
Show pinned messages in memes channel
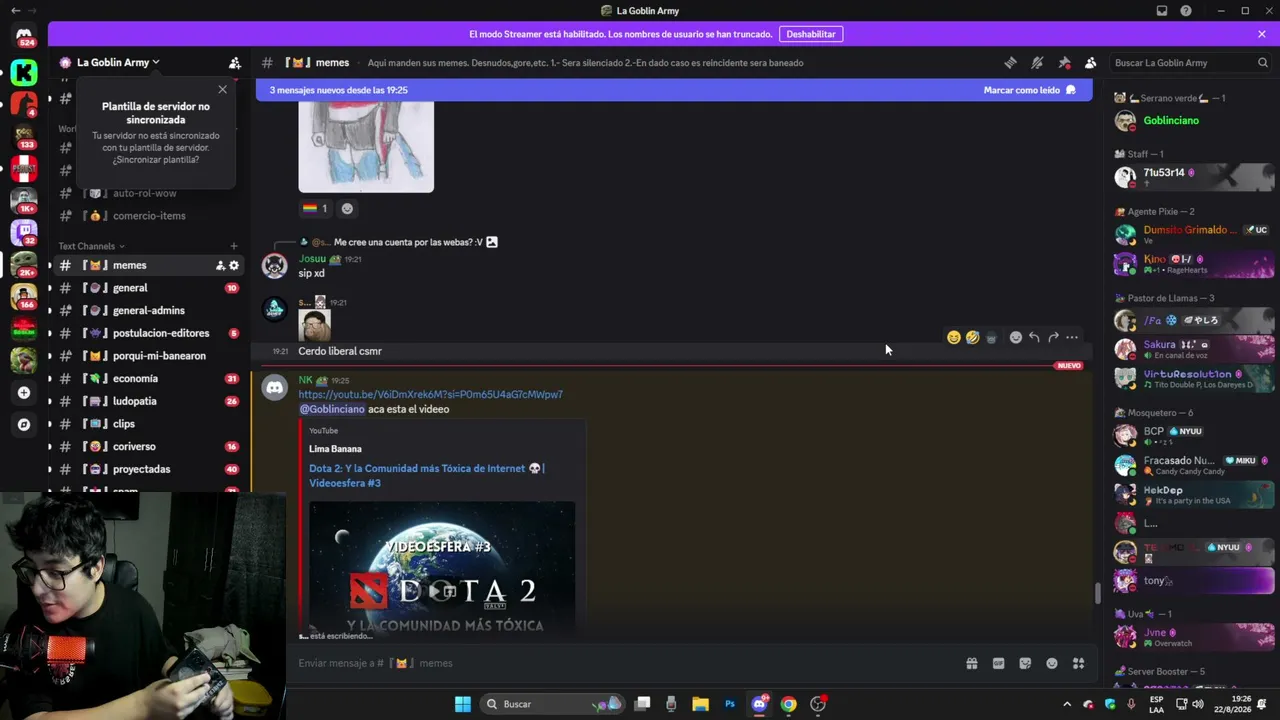[x=1064, y=62]
